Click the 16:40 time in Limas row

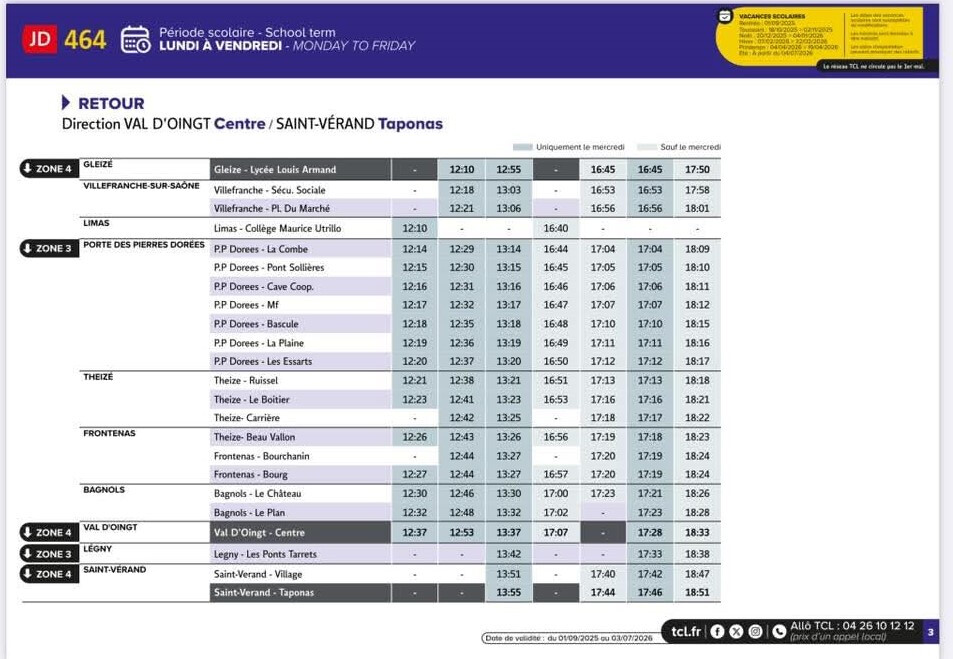click(556, 228)
